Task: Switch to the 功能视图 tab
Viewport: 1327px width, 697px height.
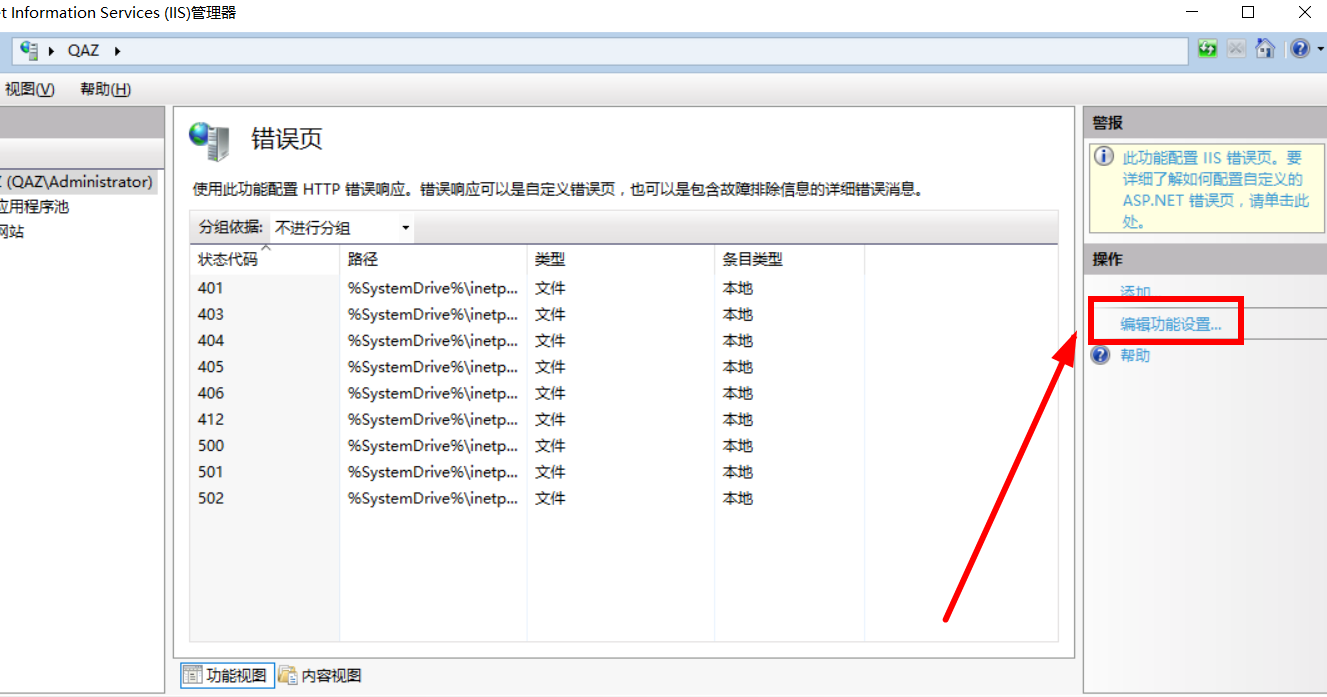Action: tap(226, 676)
